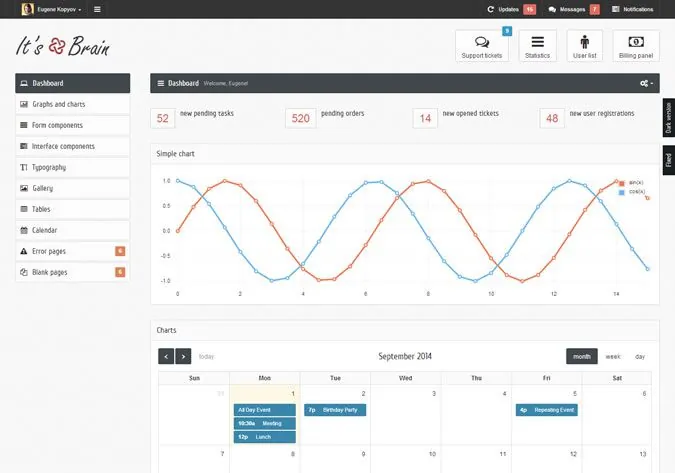Click the 48 new user registrations counter
Screen dimensions: 675x473
[x=552, y=118]
